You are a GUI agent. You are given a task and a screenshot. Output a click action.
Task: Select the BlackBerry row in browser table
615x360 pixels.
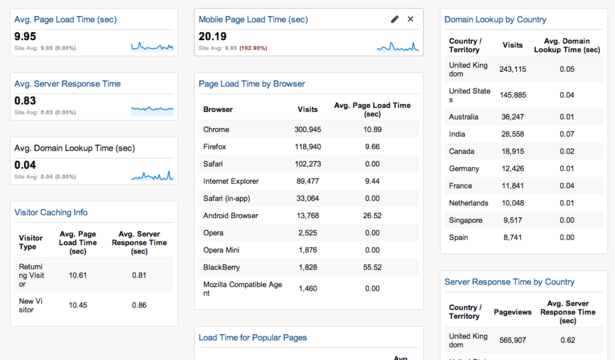(x=309, y=267)
